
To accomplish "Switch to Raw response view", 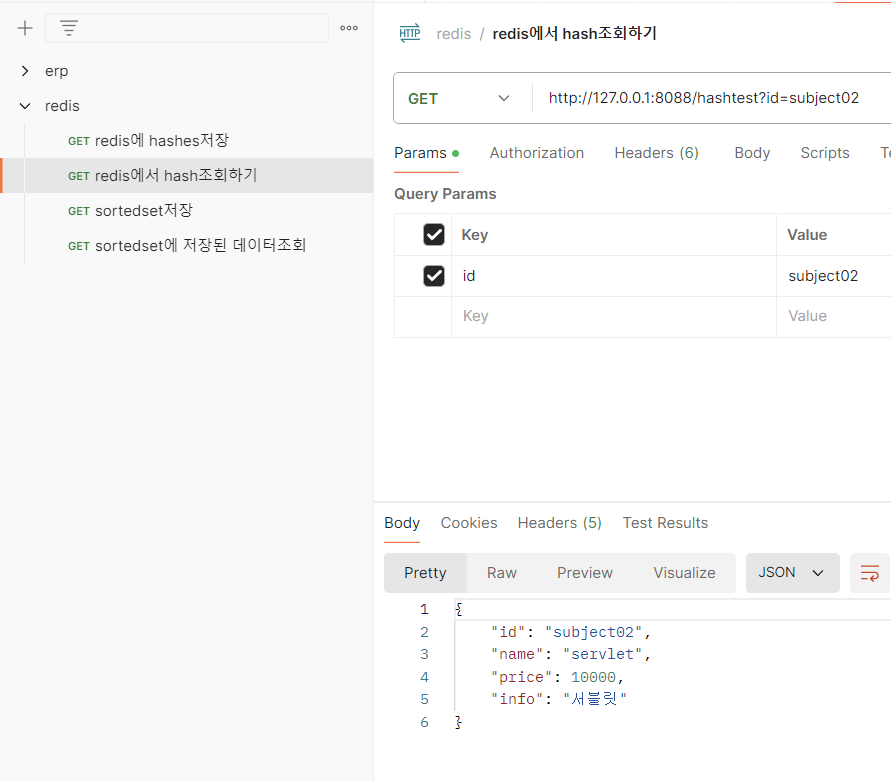I will 502,573.
